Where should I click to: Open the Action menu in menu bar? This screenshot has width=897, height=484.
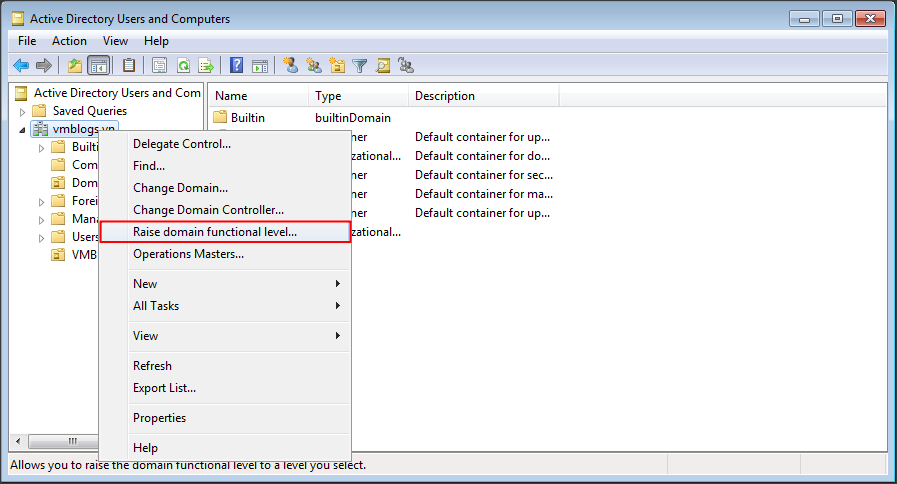pos(69,41)
